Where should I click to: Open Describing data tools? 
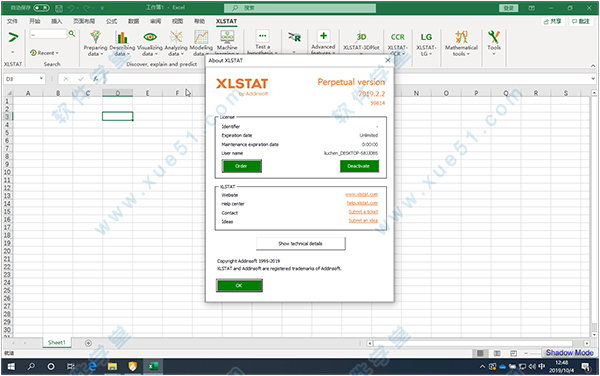[122, 37]
